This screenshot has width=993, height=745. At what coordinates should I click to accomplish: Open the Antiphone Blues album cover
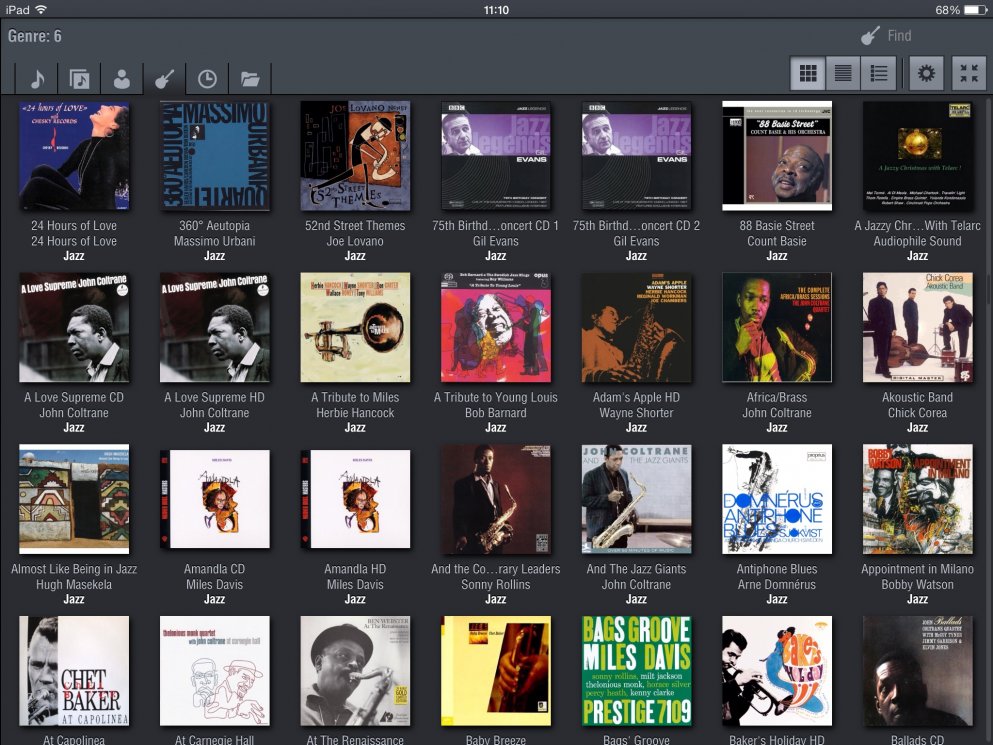coord(777,499)
